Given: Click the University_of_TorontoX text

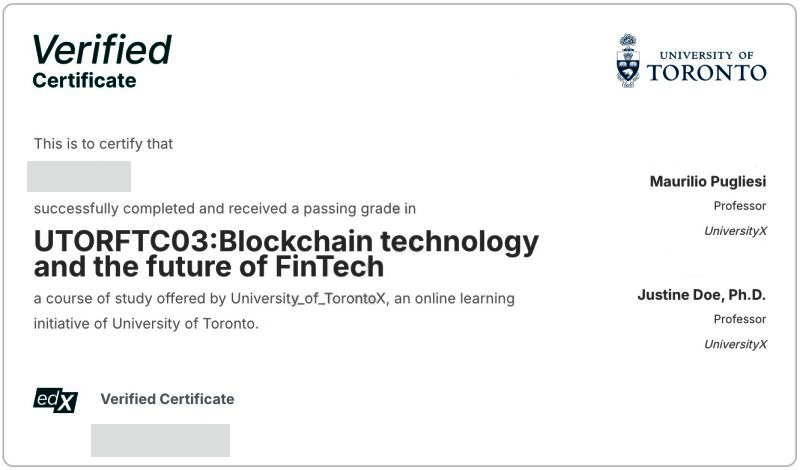Looking at the screenshot, I should pos(308,299).
